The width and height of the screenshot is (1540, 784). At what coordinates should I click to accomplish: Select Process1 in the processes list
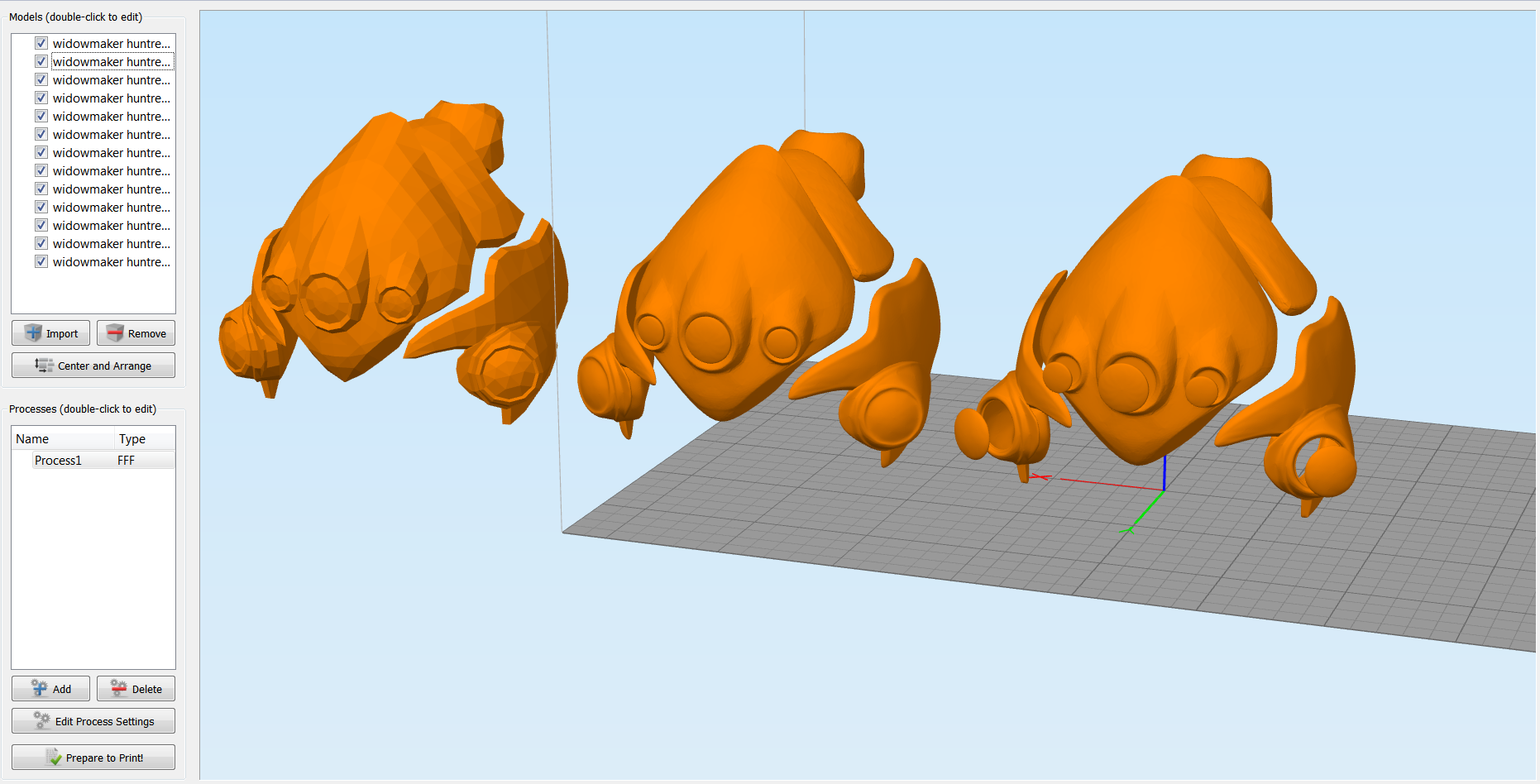(x=58, y=461)
